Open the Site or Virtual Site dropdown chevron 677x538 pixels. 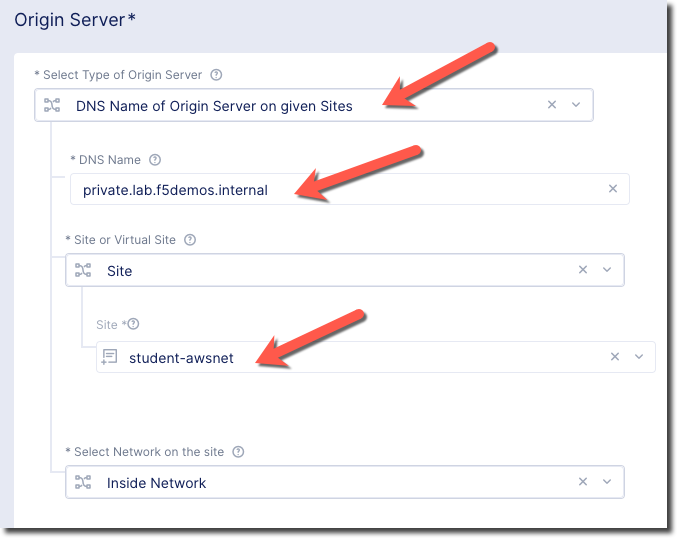click(607, 270)
